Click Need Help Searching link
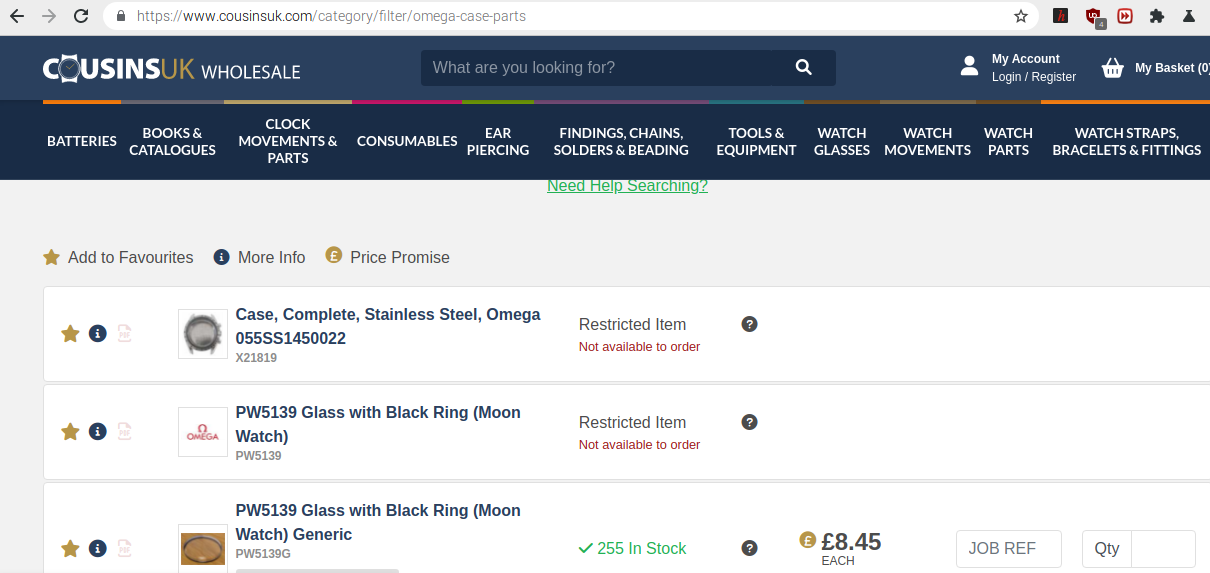Screen dimensions: 1210x573 (627, 186)
